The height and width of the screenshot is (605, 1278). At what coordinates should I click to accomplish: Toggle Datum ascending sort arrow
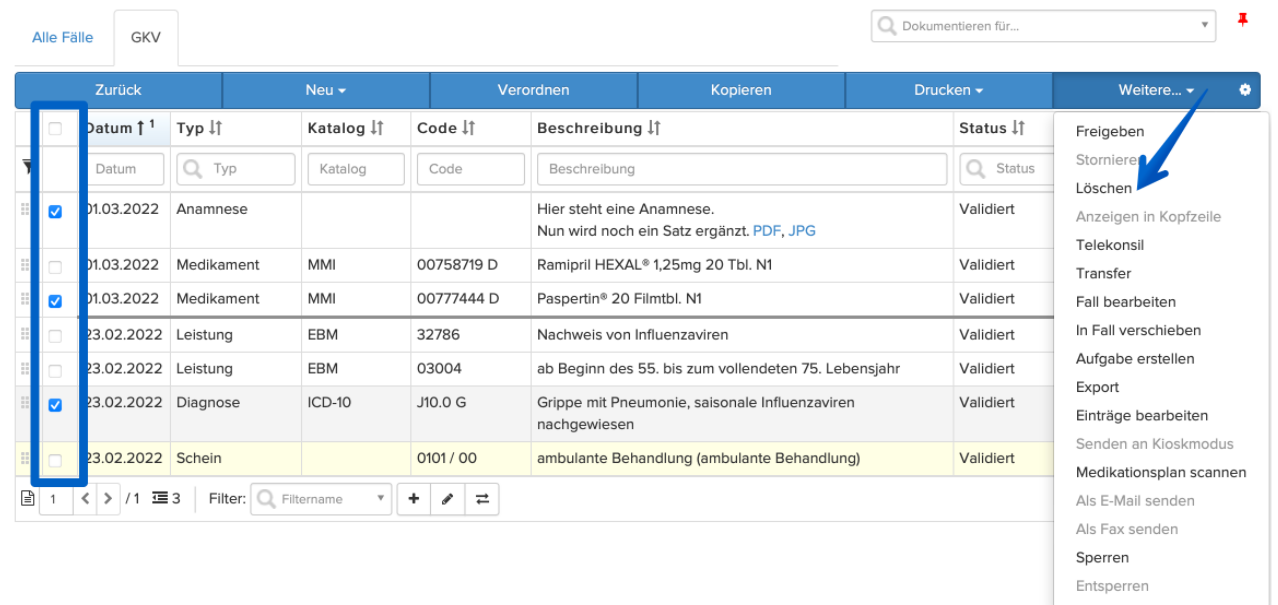coord(140,127)
